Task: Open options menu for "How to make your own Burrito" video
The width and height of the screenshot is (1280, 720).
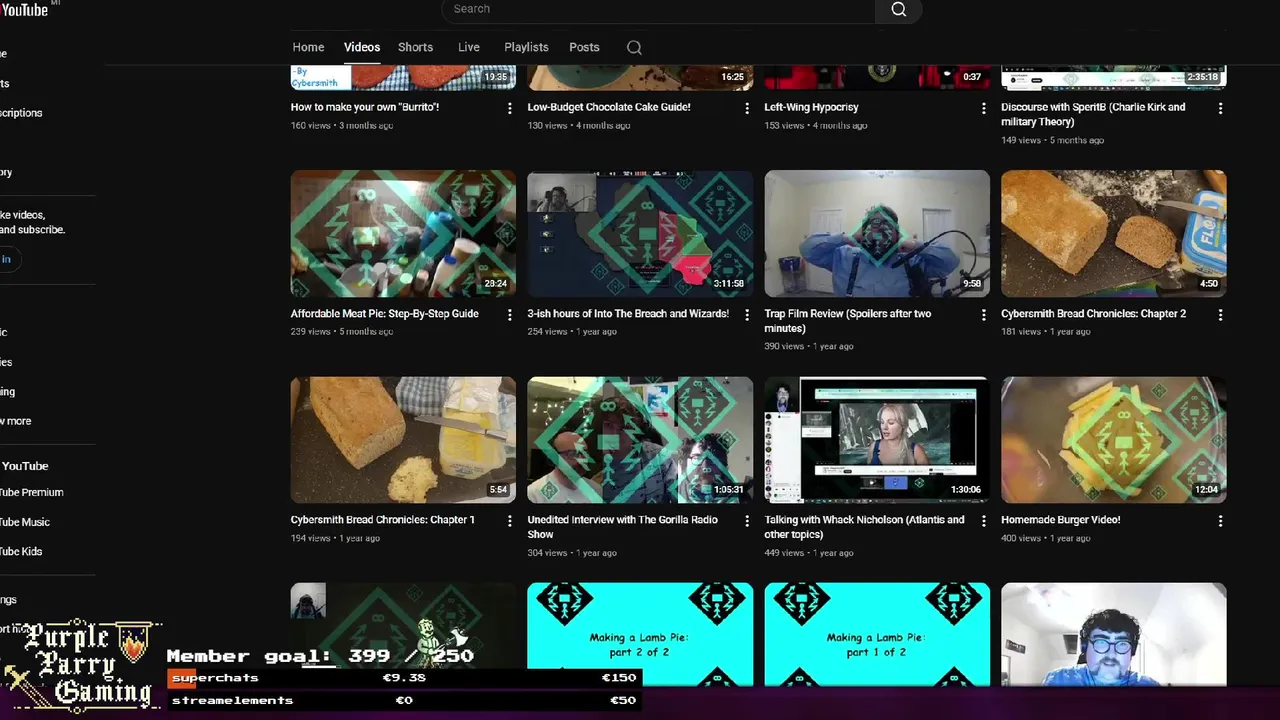Action: point(510,108)
